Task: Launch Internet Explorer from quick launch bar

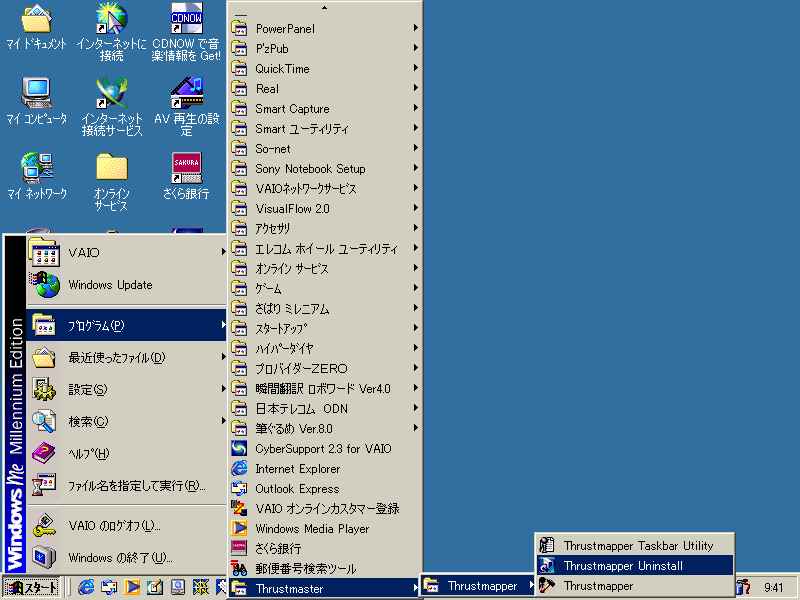Action: [x=86, y=587]
